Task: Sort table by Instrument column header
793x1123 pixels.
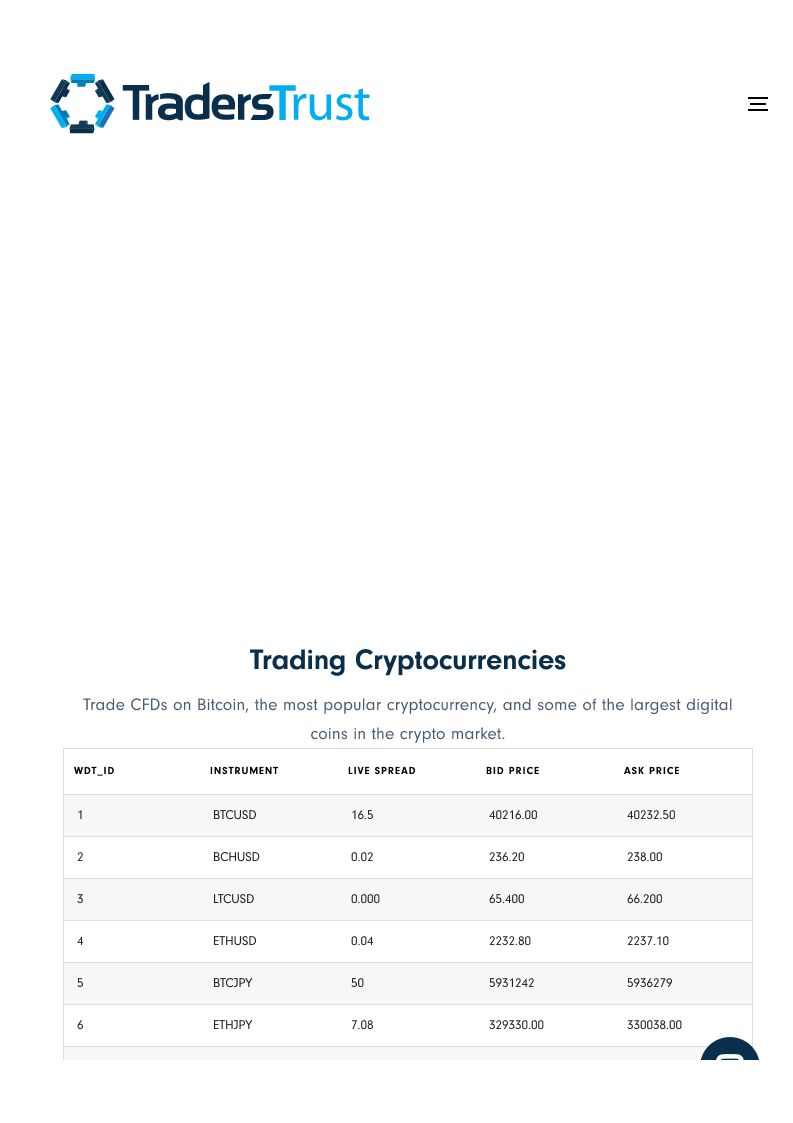Action: 244,771
